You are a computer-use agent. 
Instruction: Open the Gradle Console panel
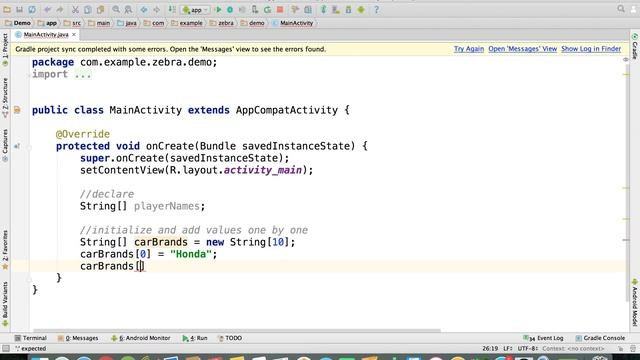pyautogui.click(x=600, y=338)
